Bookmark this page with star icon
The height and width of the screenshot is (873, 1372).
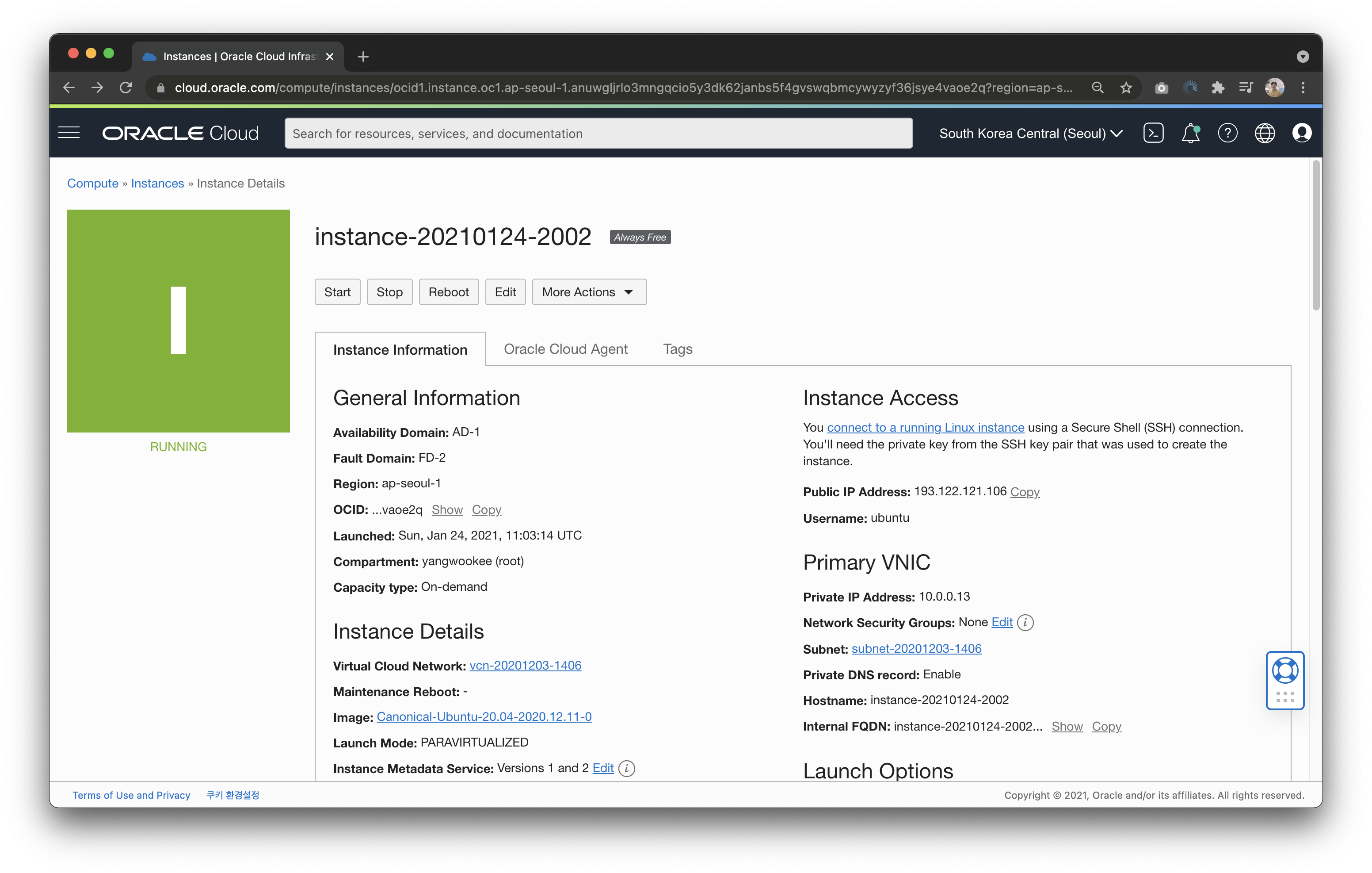click(1126, 87)
